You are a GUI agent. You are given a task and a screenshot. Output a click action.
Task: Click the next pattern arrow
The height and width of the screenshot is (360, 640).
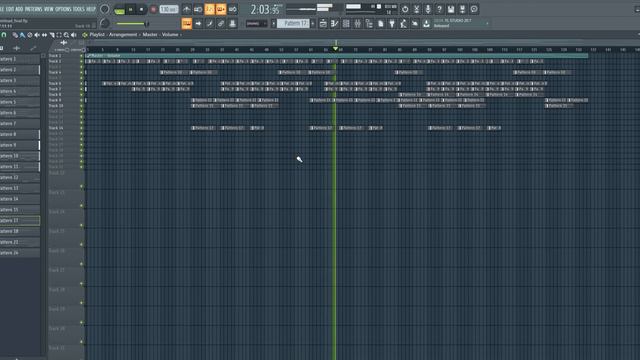coord(313,24)
